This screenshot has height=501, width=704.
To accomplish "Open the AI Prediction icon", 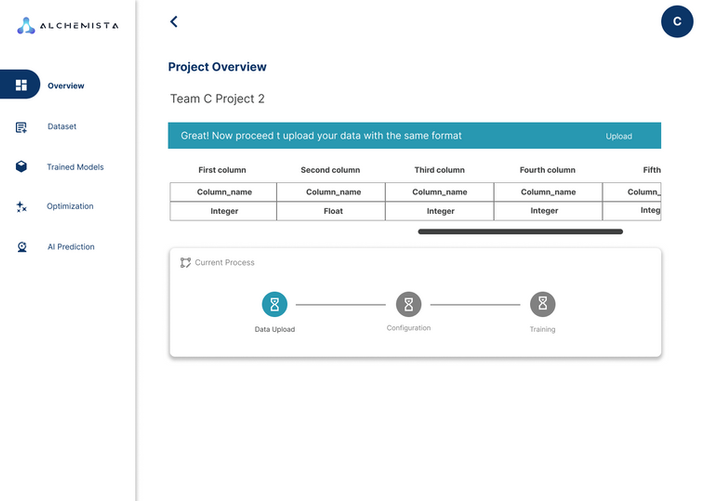I will click(21, 247).
